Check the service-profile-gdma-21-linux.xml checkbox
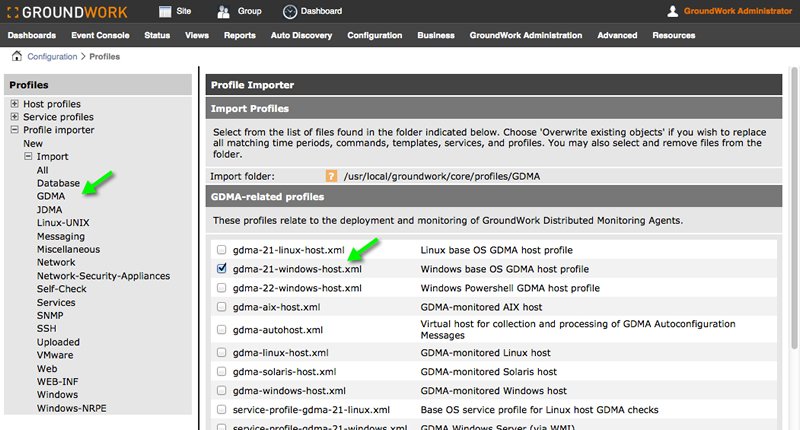The height and width of the screenshot is (430, 800). click(221, 409)
